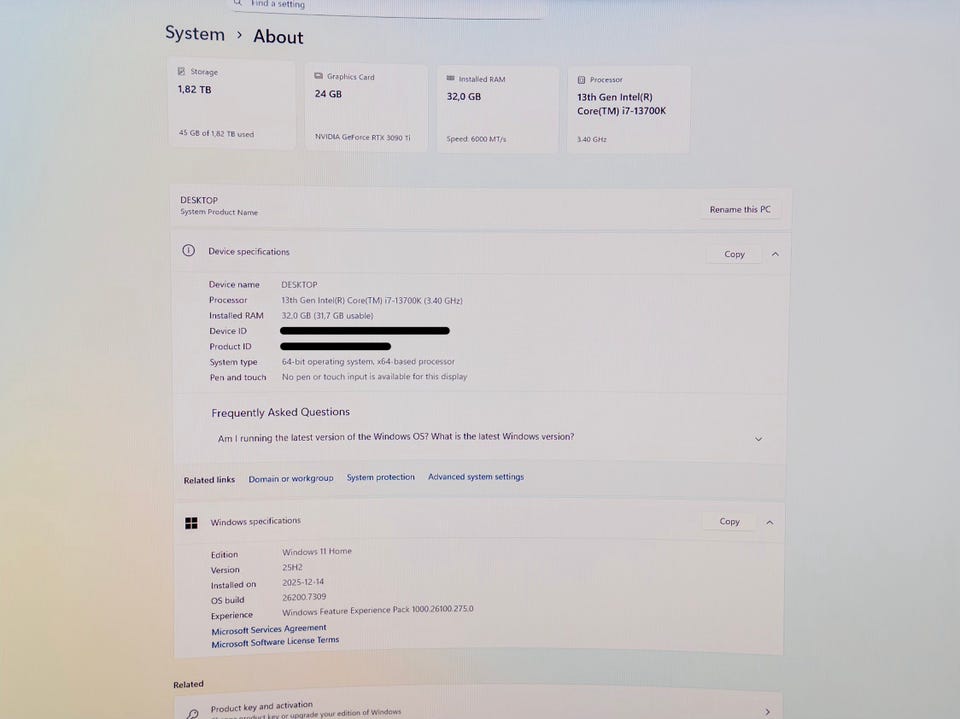Select NVIDIA GeForce RTX 3090 Ti text
The height and width of the screenshot is (719, 960).
[362, 137]
